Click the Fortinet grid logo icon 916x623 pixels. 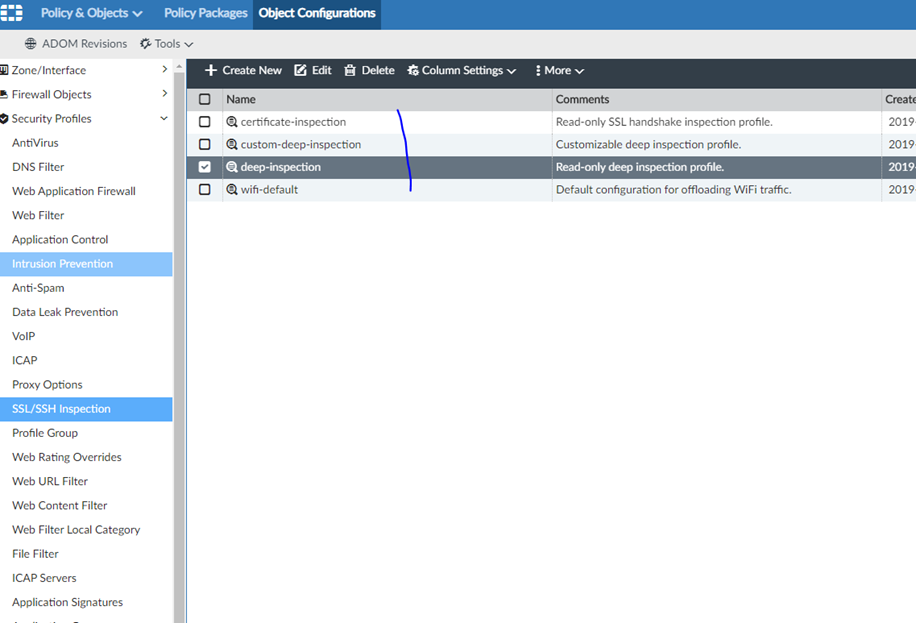click(x=12, y=13)
